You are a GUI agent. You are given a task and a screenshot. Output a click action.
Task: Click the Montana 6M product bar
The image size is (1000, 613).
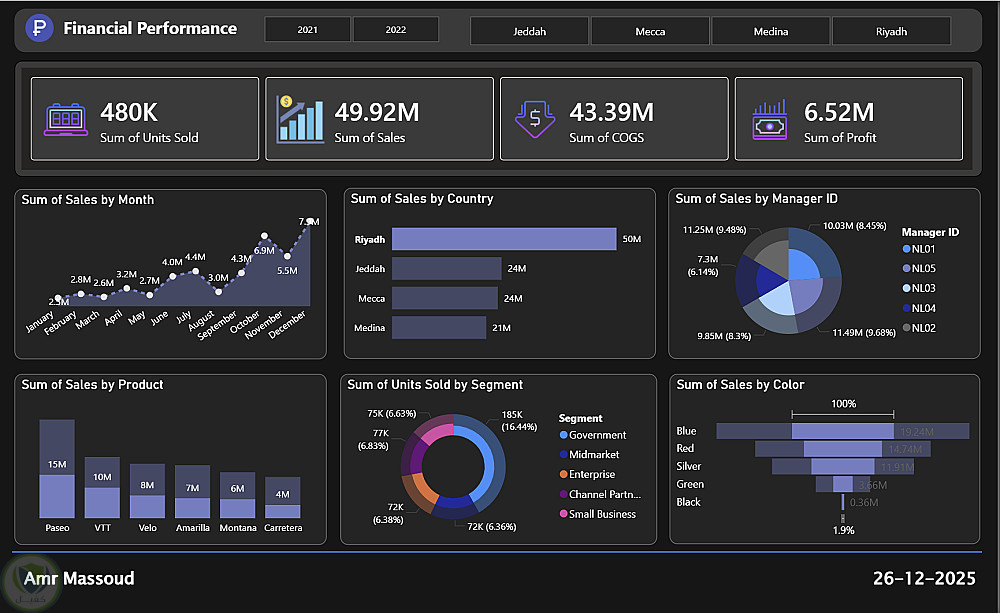[x=237, y=495]
